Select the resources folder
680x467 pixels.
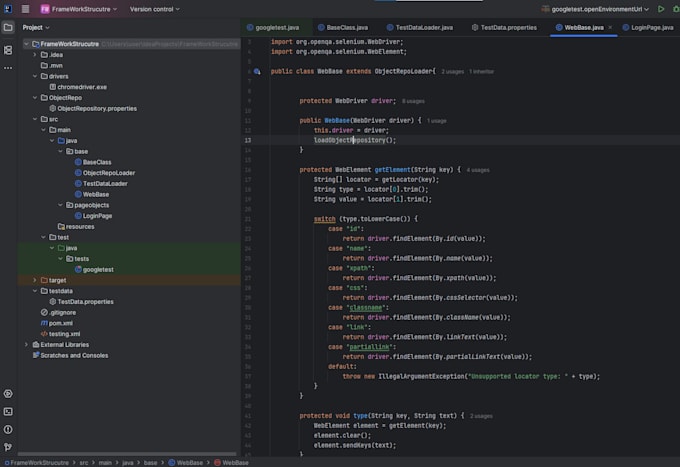point(80,227)
